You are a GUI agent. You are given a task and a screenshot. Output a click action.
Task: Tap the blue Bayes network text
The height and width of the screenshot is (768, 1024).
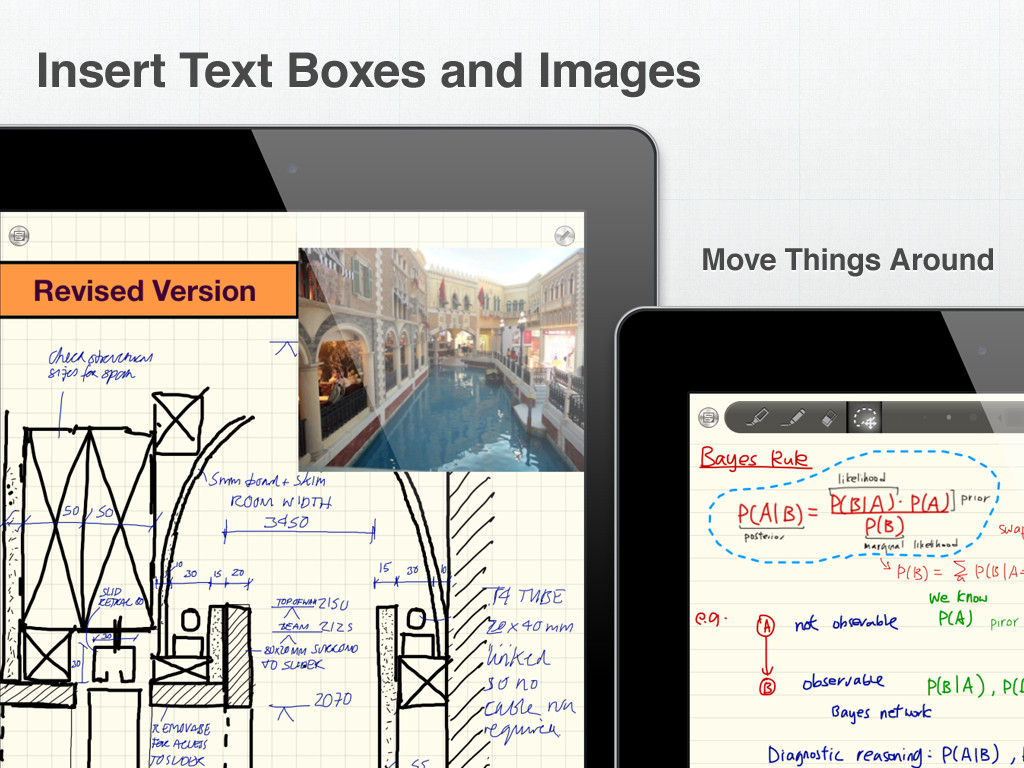click(880, 712)
